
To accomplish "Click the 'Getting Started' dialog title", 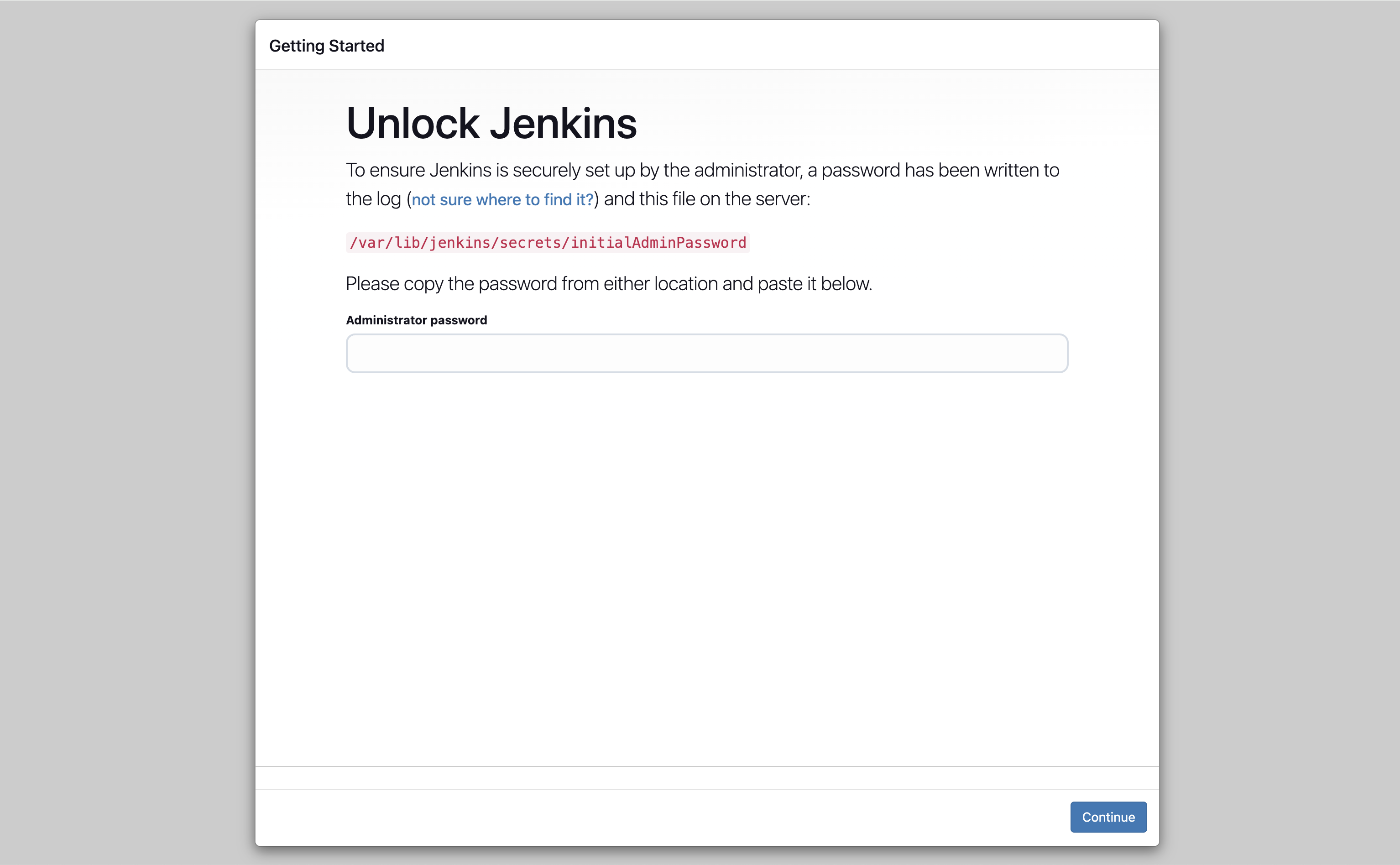I will click(x=326, y=46).
